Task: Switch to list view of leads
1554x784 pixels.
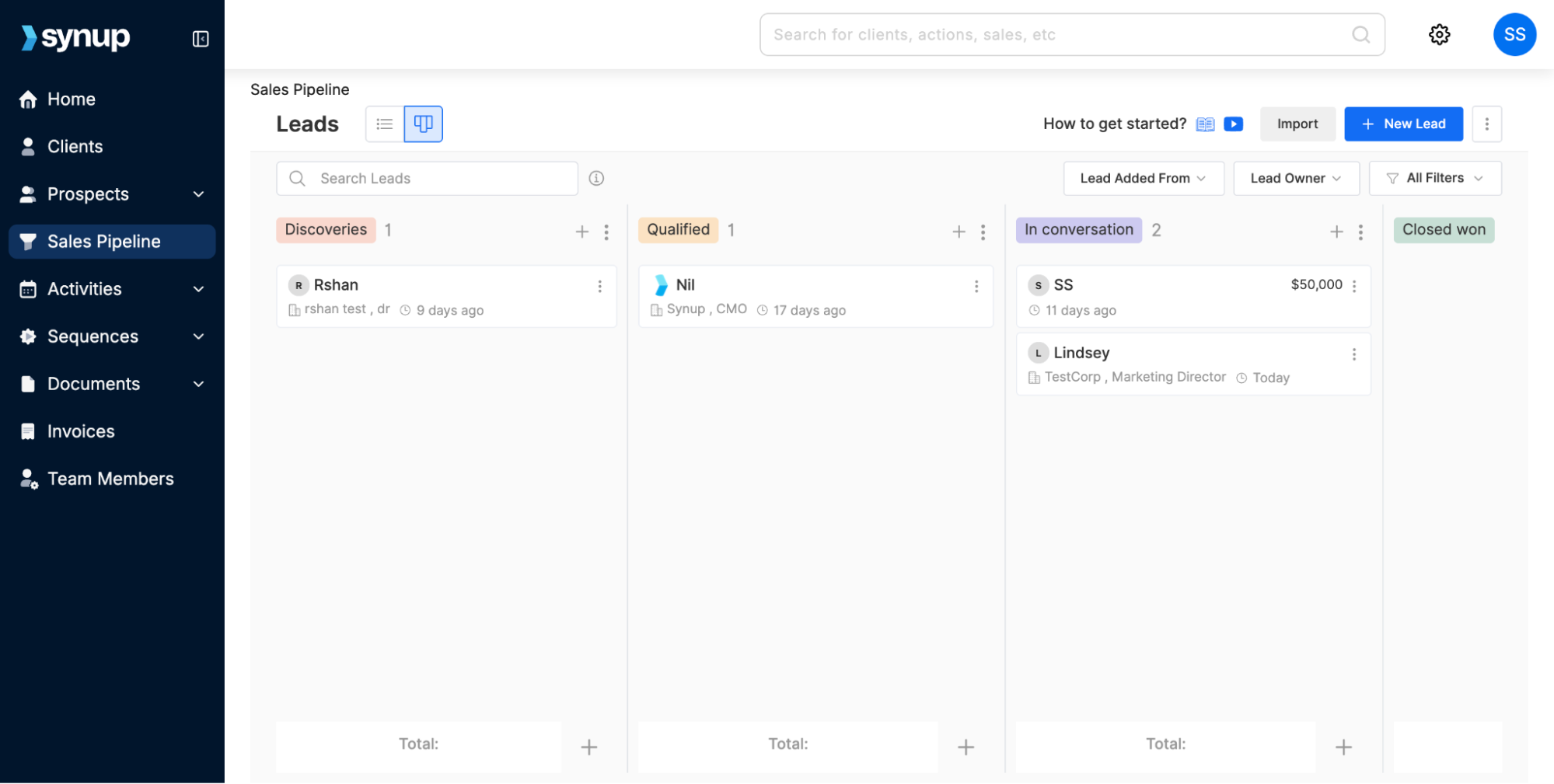Action: tap(385, 124)
